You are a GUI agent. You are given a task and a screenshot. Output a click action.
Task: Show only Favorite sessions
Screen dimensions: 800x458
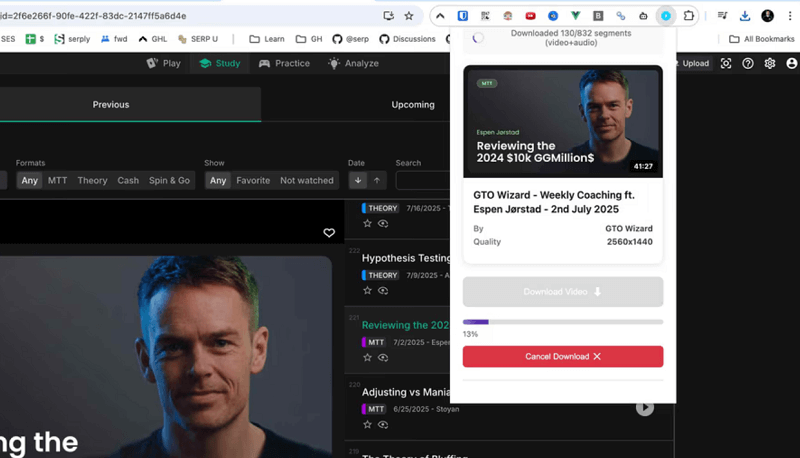click(x=253, y=181)
